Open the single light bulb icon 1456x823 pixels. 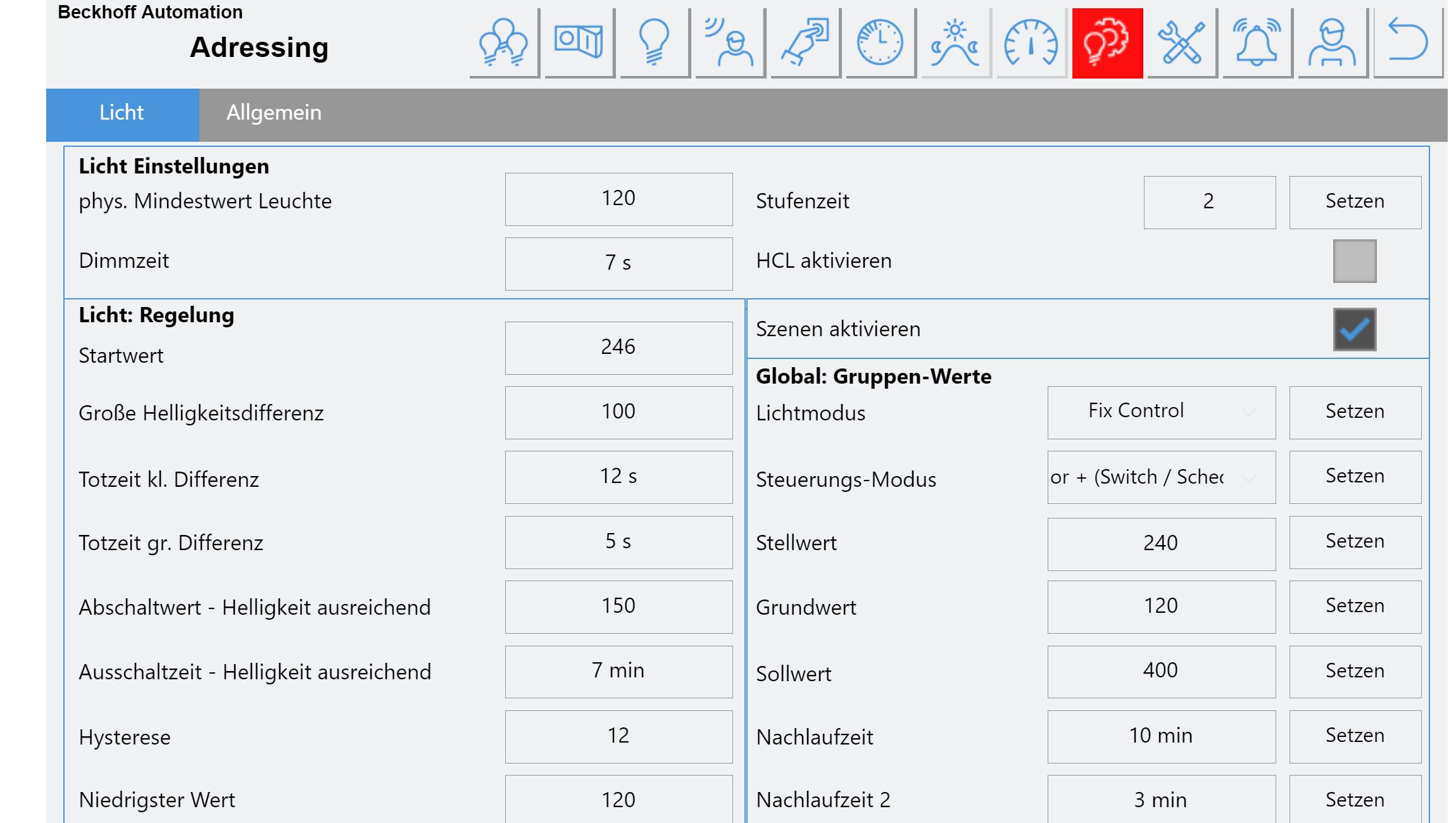pyautogui.click(x=655, y=43)
